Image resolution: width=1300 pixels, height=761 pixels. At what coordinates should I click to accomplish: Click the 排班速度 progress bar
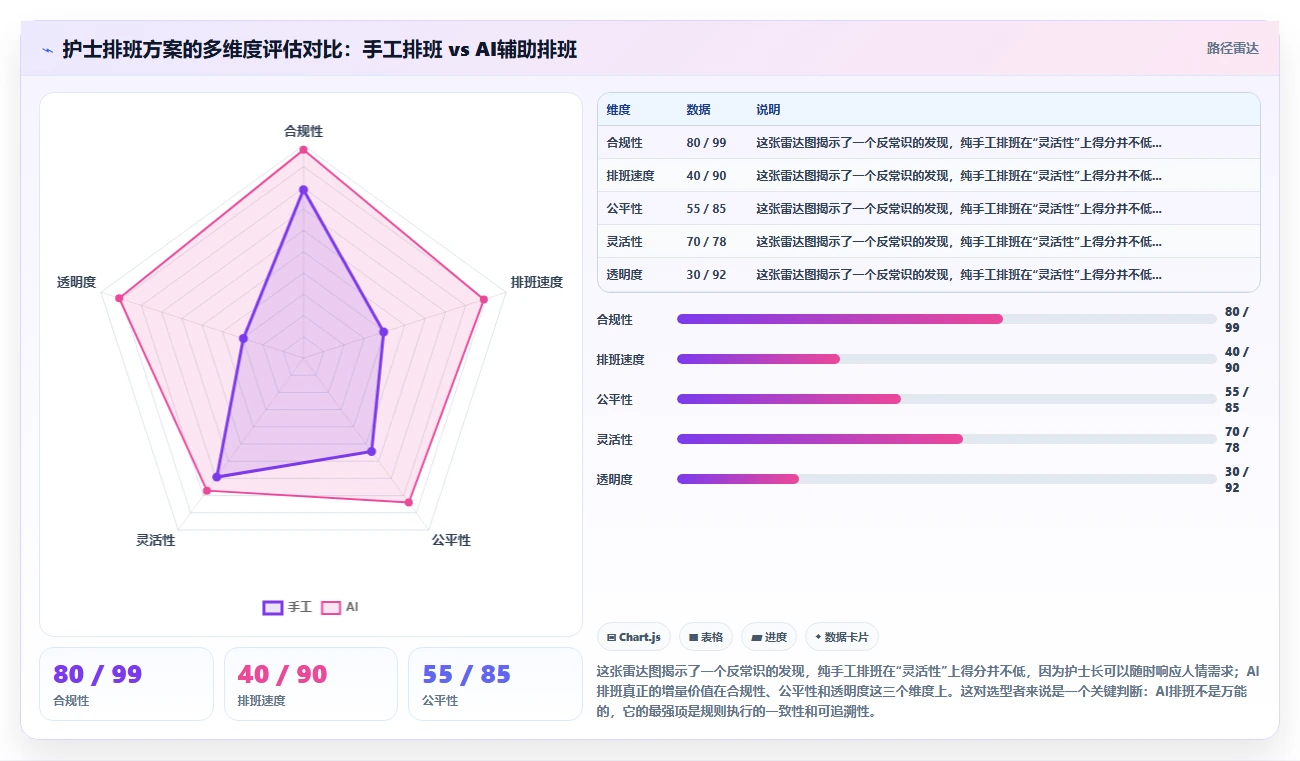coord(947,359)
